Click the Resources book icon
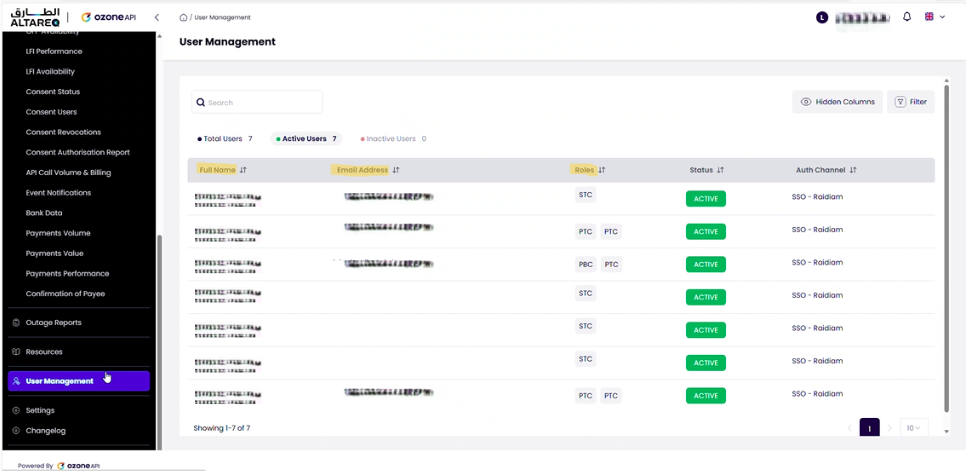966x471 pixels. (17, 352)
